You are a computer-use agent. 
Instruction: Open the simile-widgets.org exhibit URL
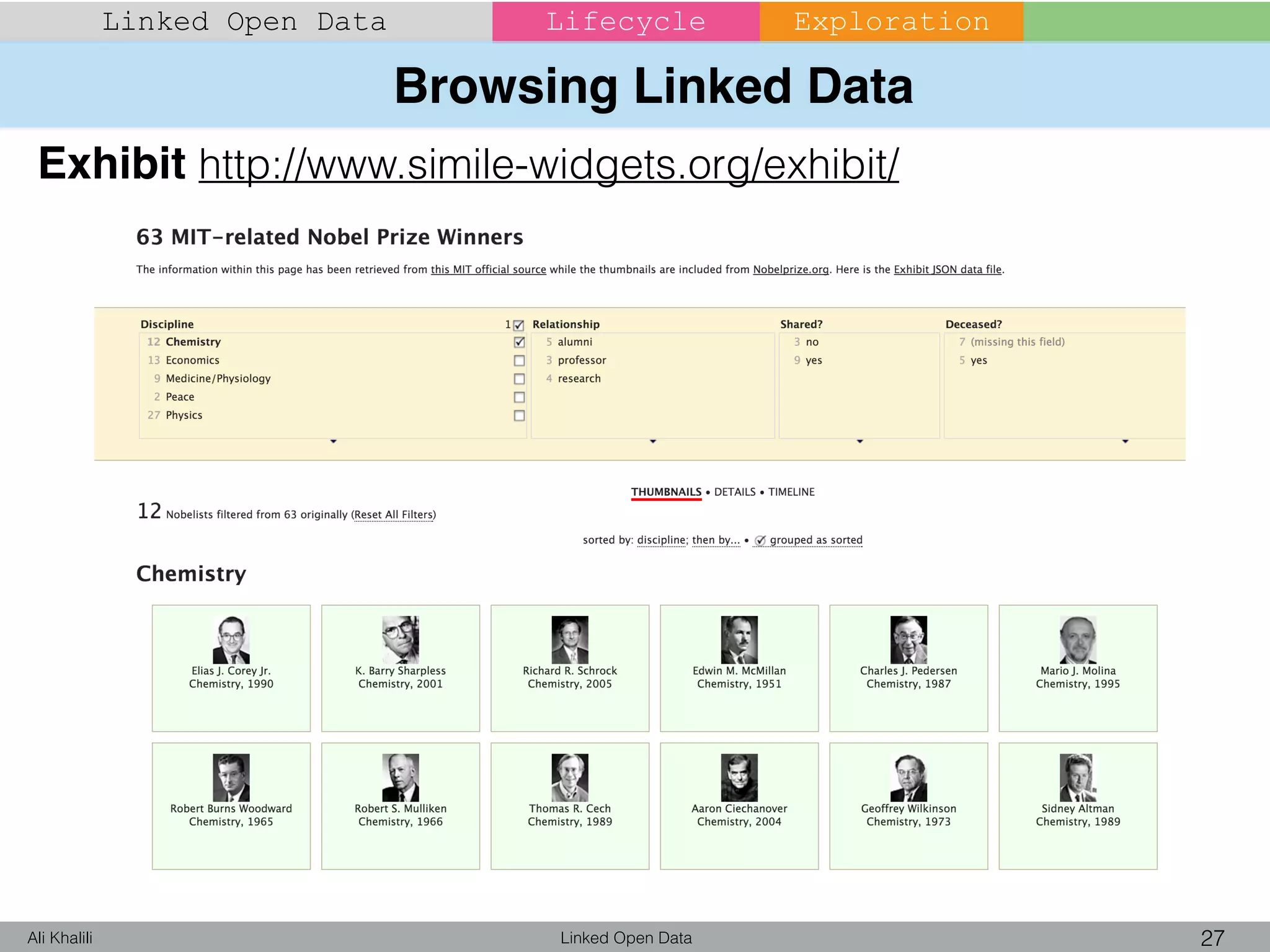[x=548, y=165]
